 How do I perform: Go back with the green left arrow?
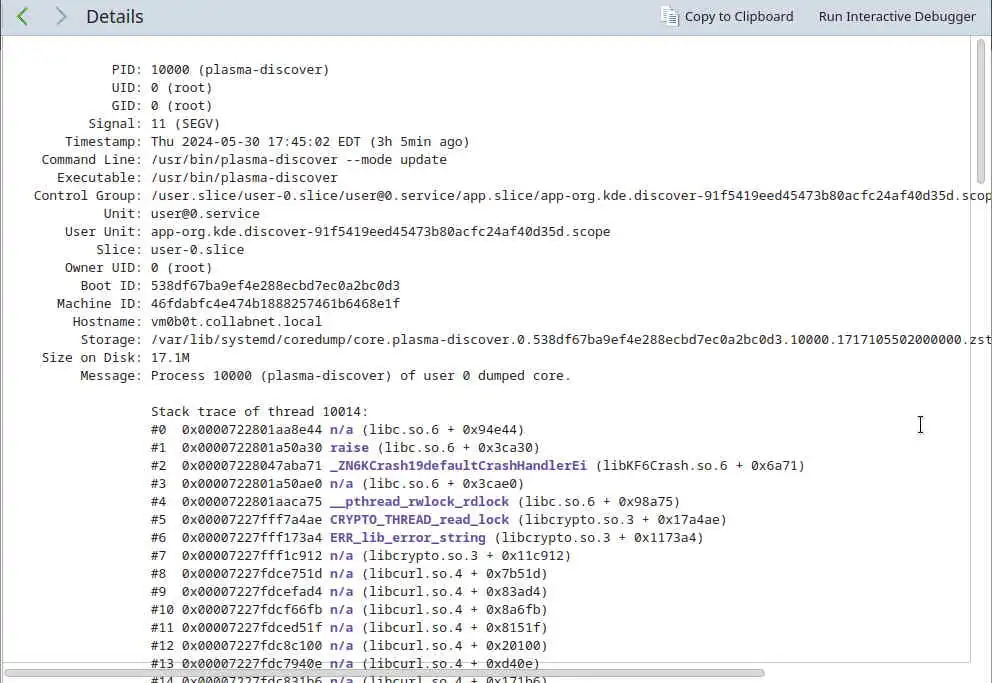[x=23, y=16]
